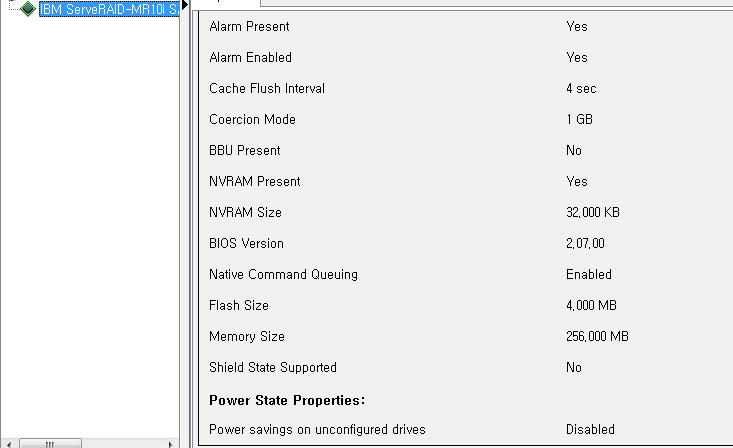
Task: Click the Shield State Supported label
Action: (x=273, y=368)
